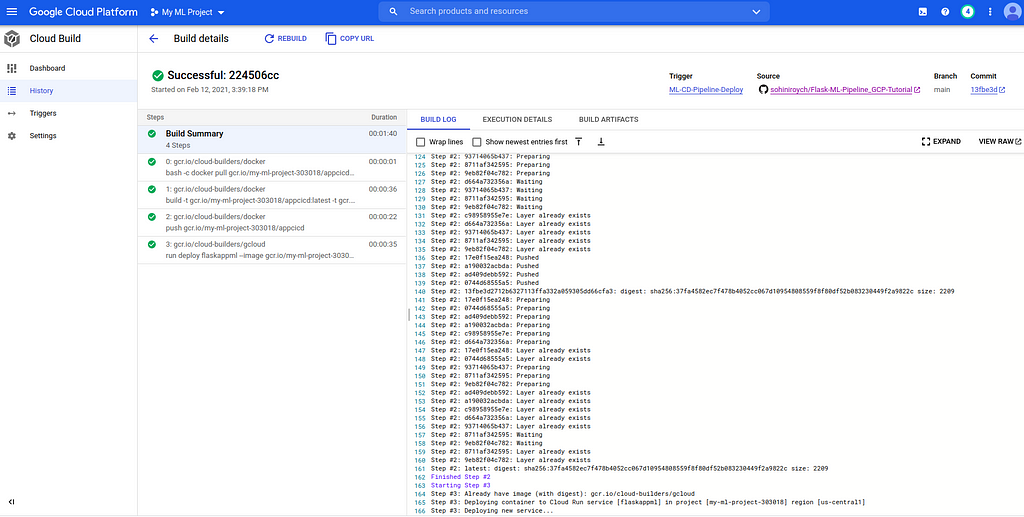The image size is (1024, 517).
Task: Open commit 13fbe3d link
Action: (987, 89)
